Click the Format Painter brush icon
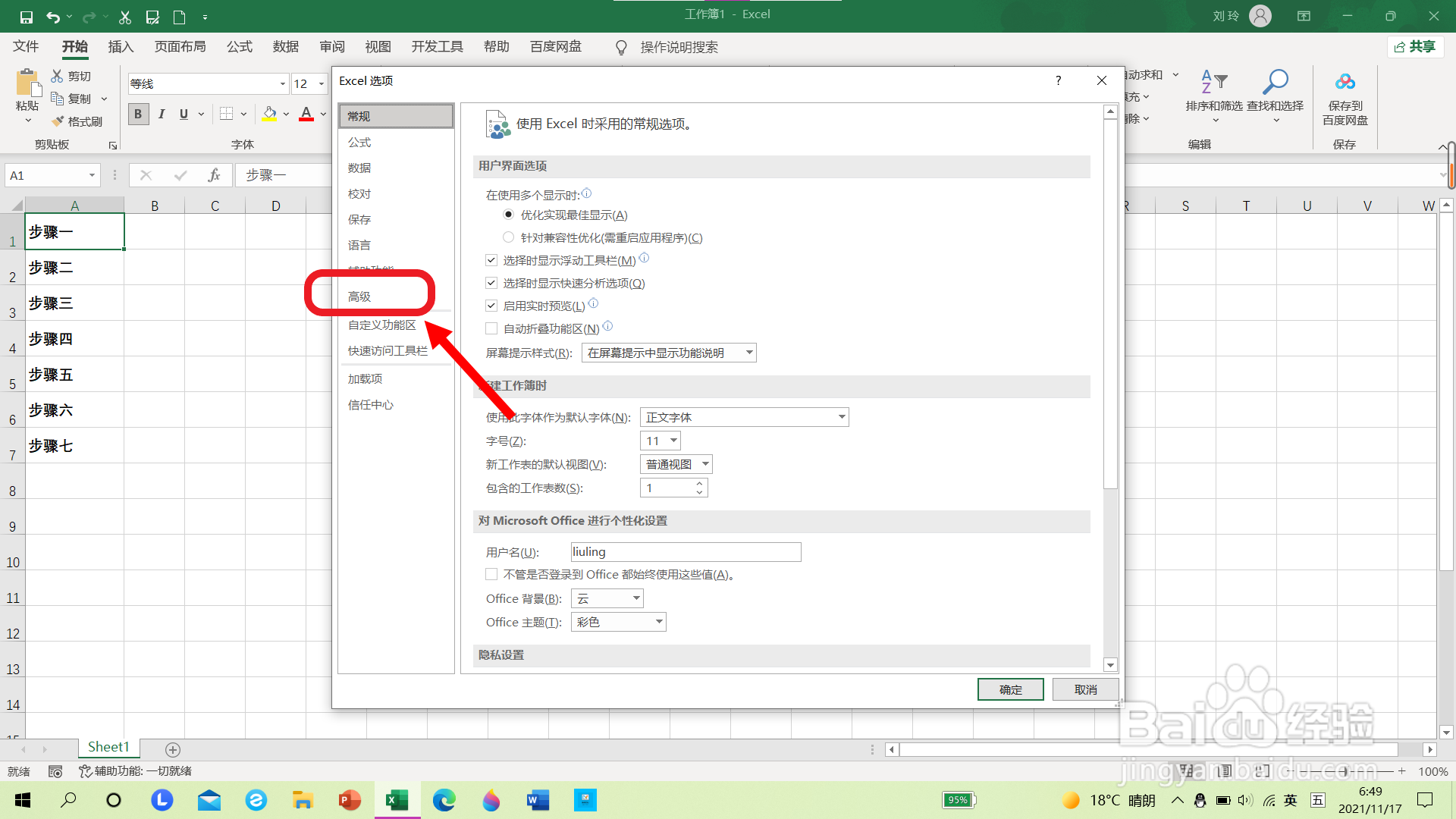 tap(58, 121)
